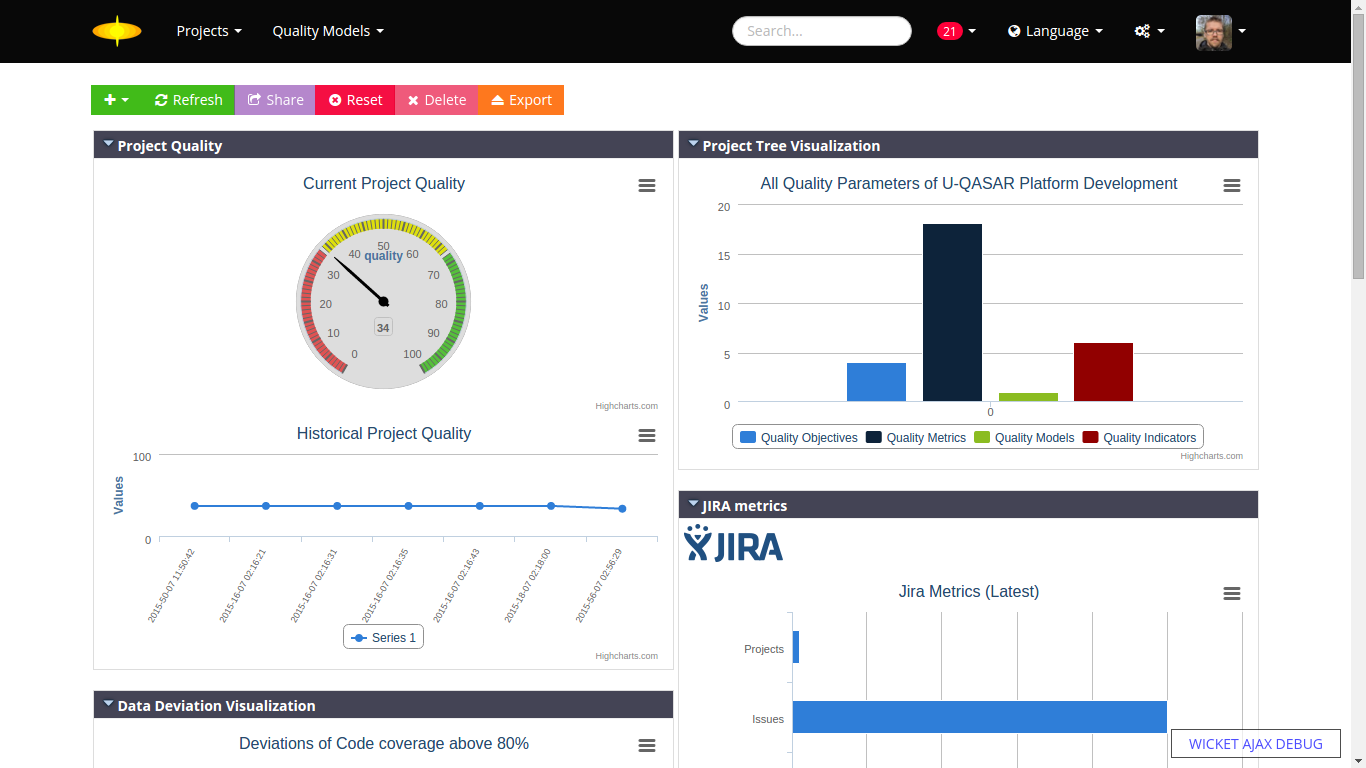Open Jira Metrics chart context menu
Screen dimensions: 1366x768
(1231, 593)
